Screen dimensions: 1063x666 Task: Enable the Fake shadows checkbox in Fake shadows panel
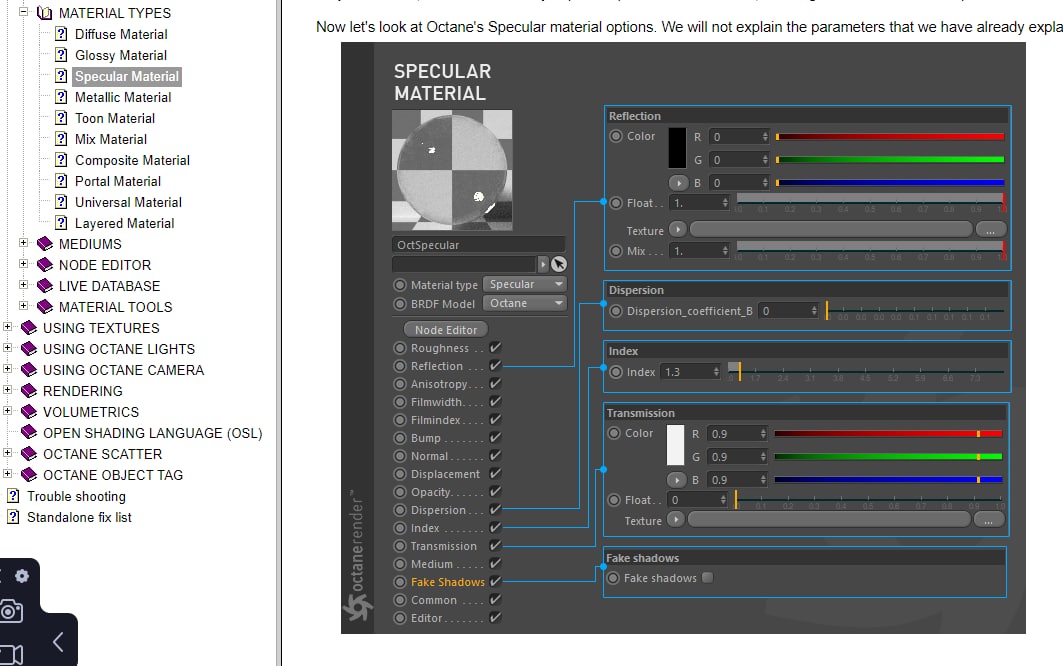point(707,578)
